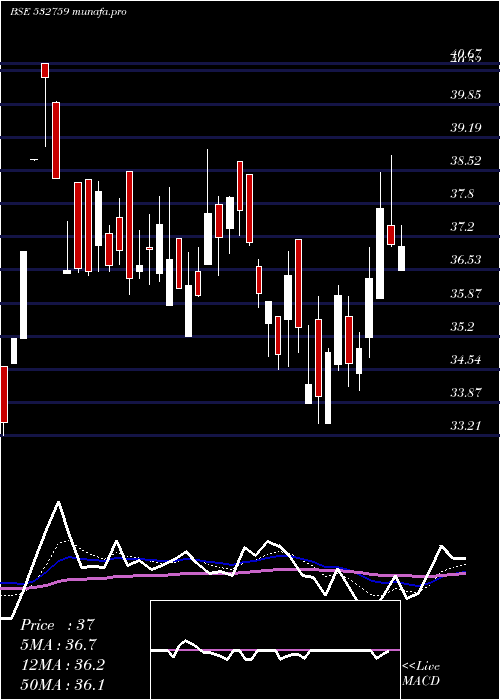500x700 pixels.
Task: Click the '5MA : 36.7' readout
Action: pos(58,645)
